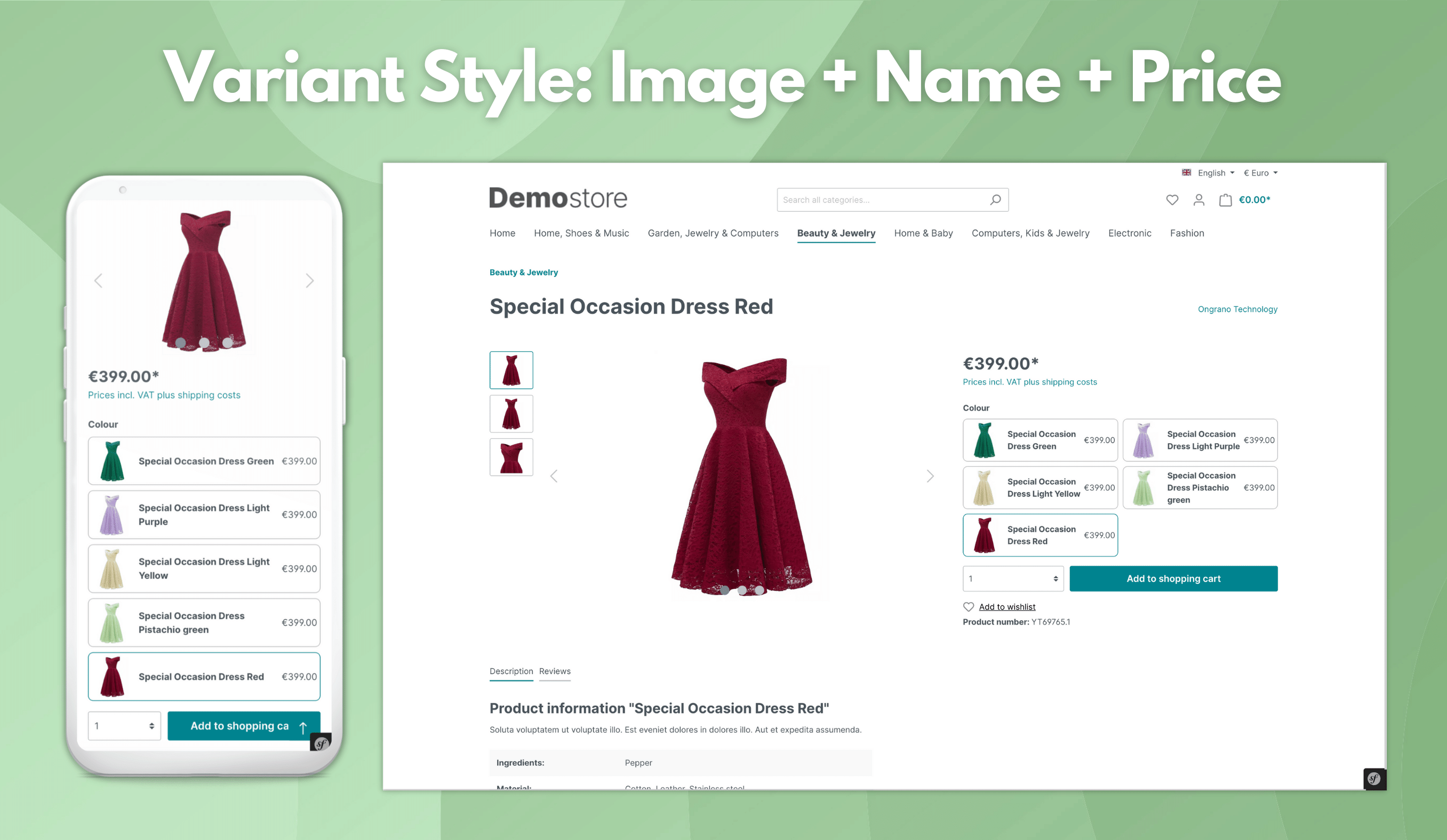Go to Home menu item
This screenshot has height=840, width=1447.
(502, 233)
